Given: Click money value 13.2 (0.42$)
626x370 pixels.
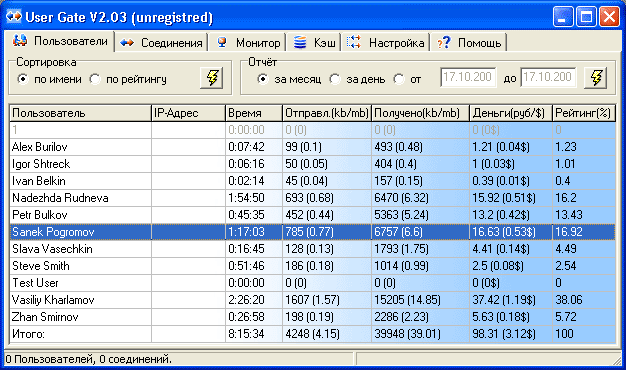Looking at the screenshot, I should pos(501,215).
